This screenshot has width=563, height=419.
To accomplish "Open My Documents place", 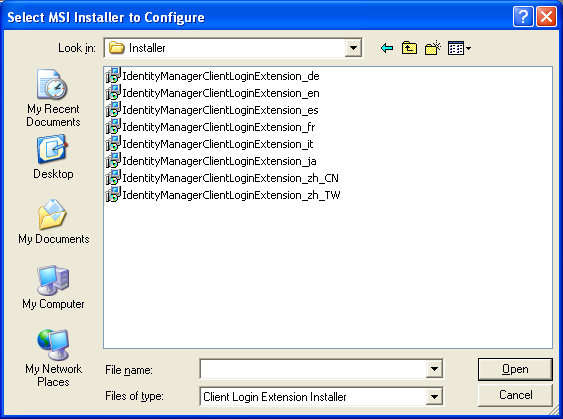I will tap(53, 222).
